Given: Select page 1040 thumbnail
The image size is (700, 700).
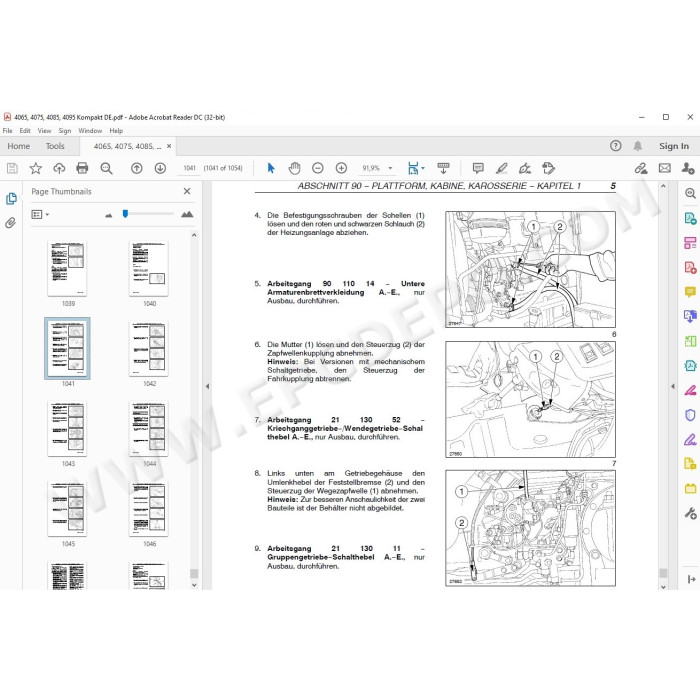Looking at the screenshot, I should pyautogui.click(x=149, y=268).
